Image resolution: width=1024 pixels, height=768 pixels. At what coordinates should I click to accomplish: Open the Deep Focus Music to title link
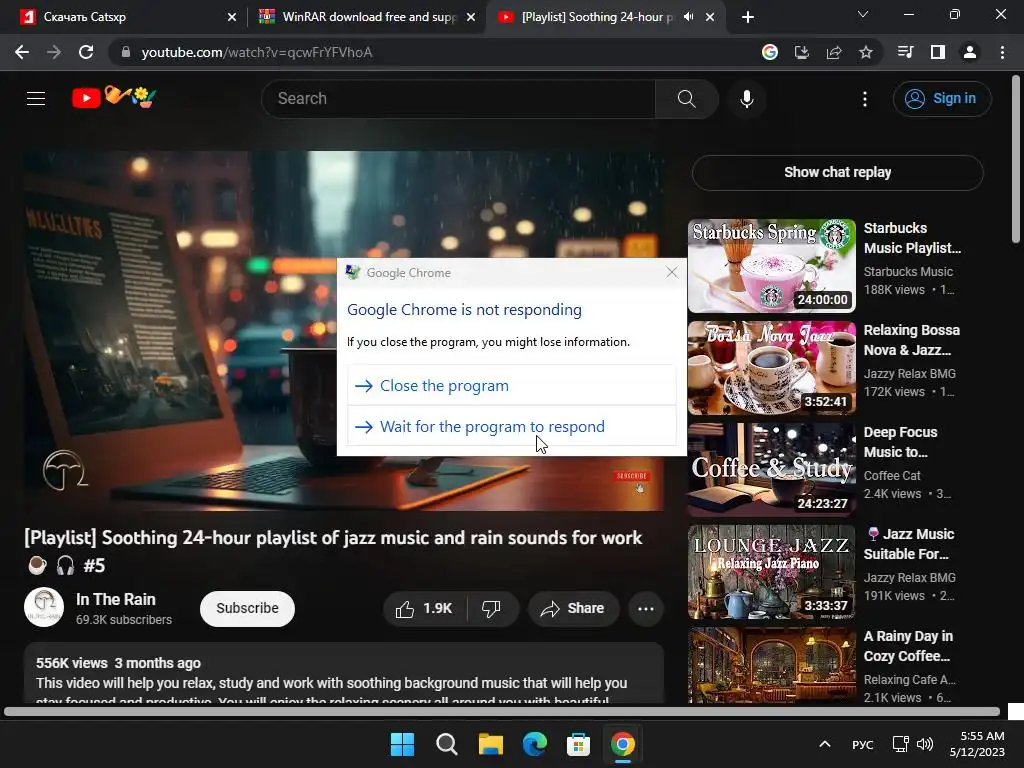point(901,442)
